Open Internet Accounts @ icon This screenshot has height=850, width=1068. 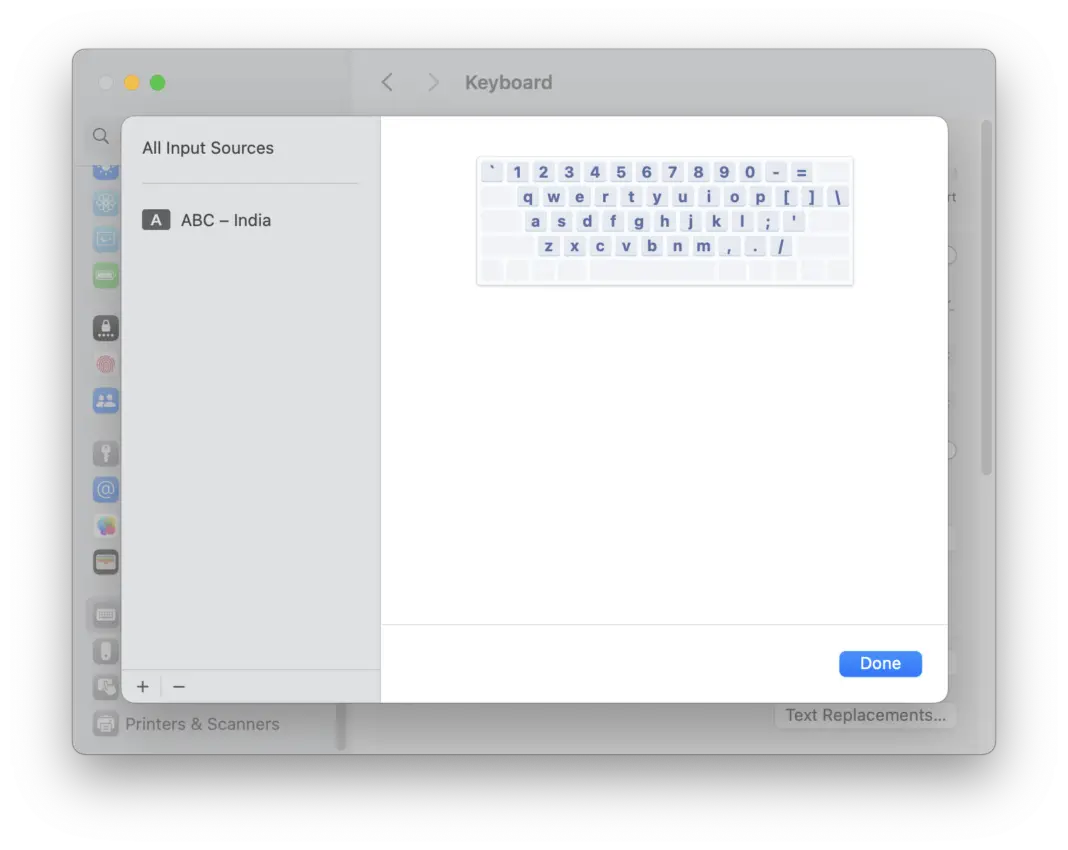(106, 490)
